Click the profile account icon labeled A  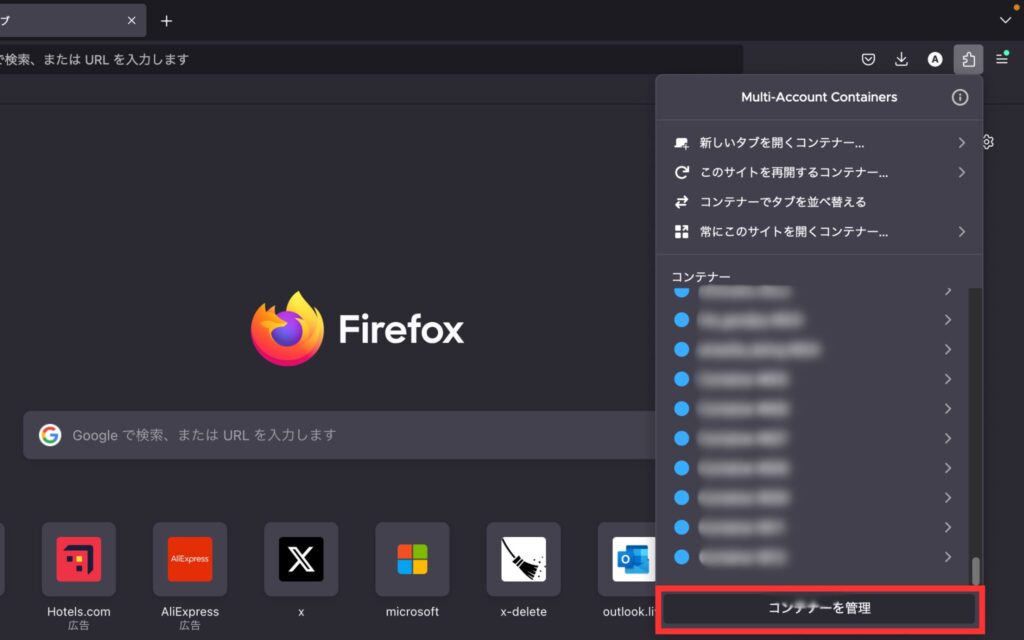(935, 59)
